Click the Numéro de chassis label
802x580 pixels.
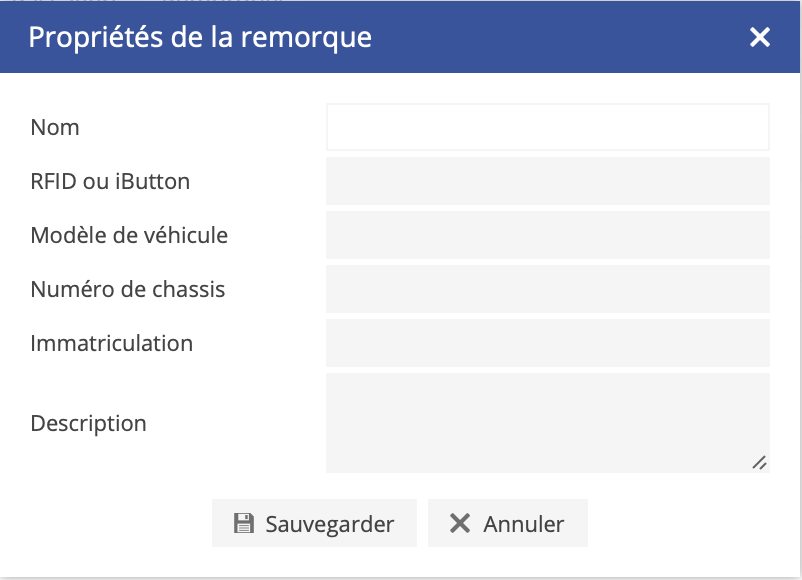click(x=128, y=290)
